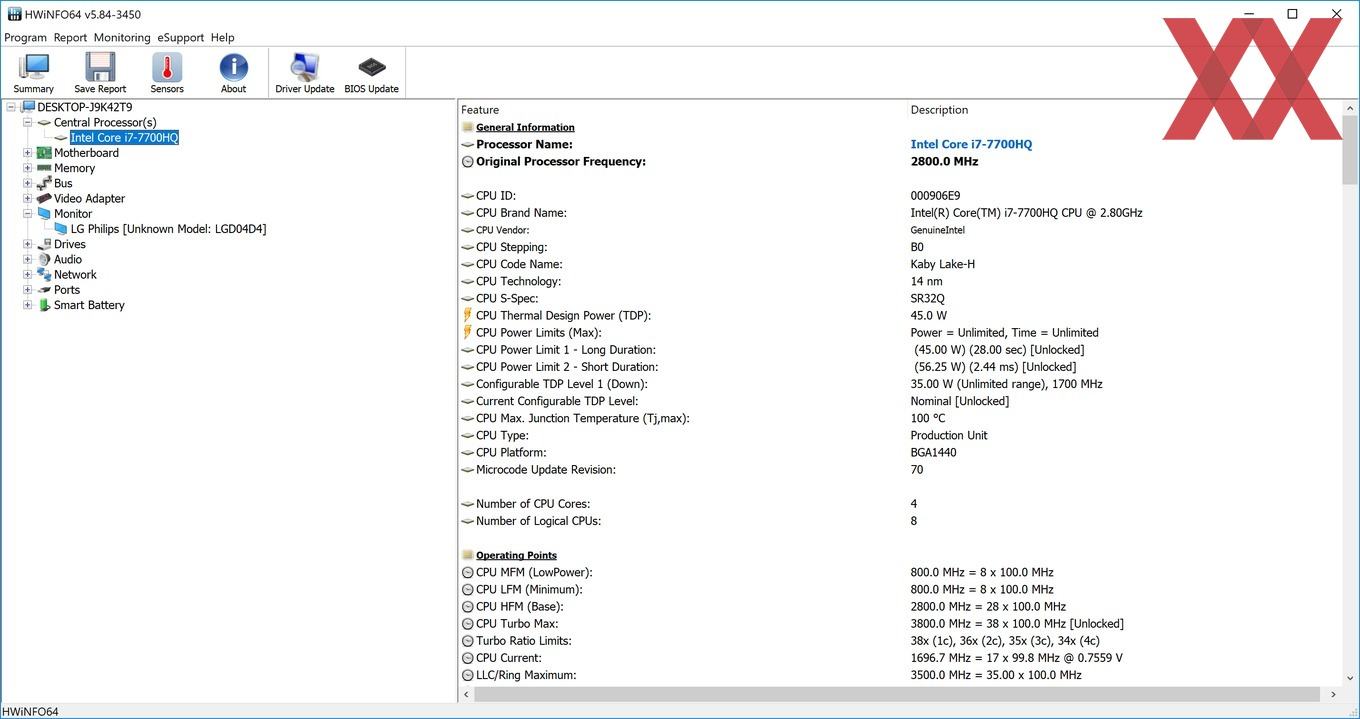Click the General Information folder icon
The image size is (1360, 719).
click(467, 127)
